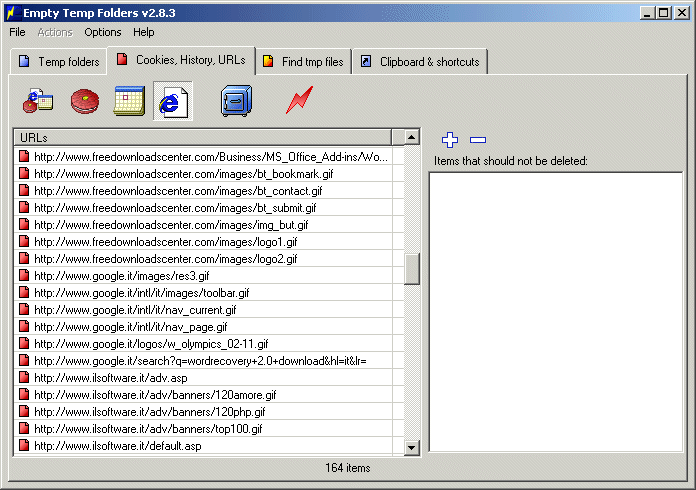696x490 pixels.
Task: Click the '164 items' status text
Action: click(348, 468)
